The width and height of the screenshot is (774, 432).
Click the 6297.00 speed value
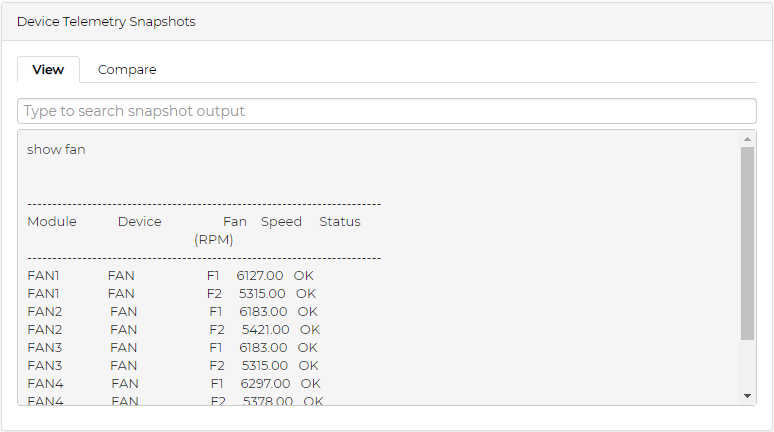pos(266,384)
